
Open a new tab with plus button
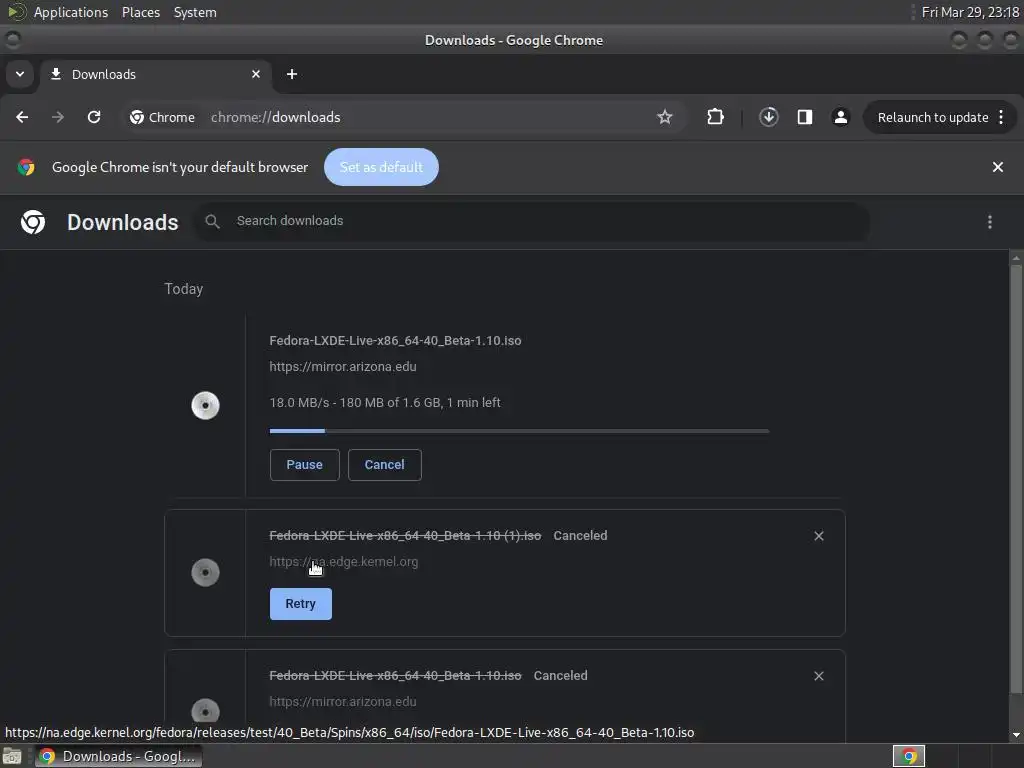coord(292,74)
